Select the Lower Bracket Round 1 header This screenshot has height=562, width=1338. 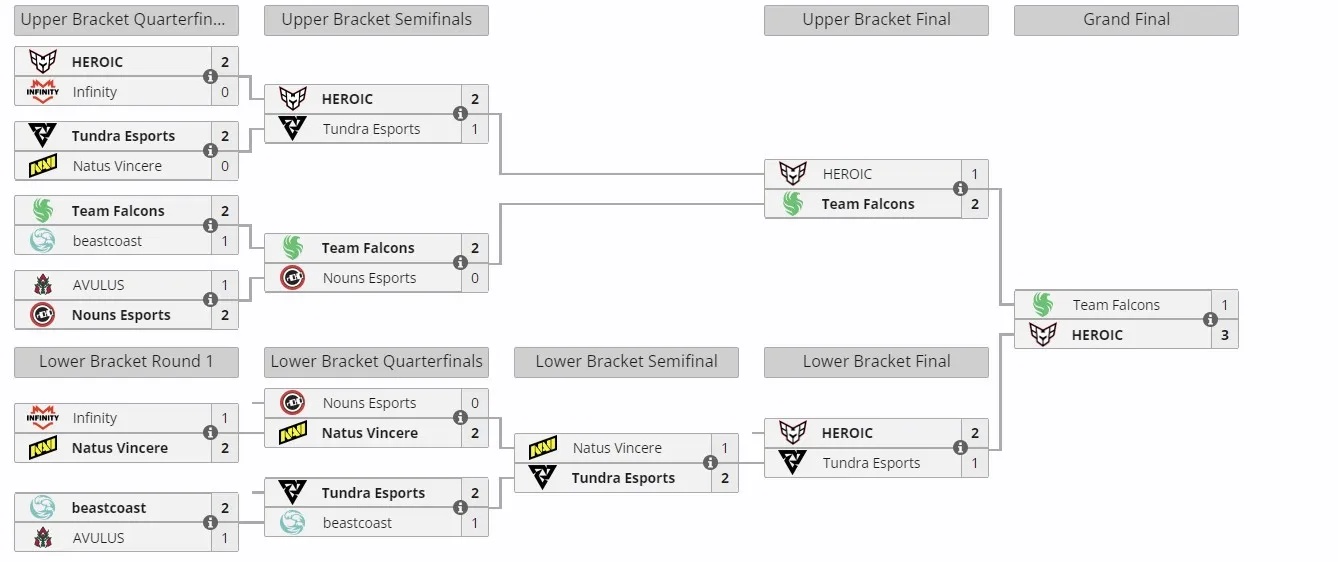click(x=126, y=362)
